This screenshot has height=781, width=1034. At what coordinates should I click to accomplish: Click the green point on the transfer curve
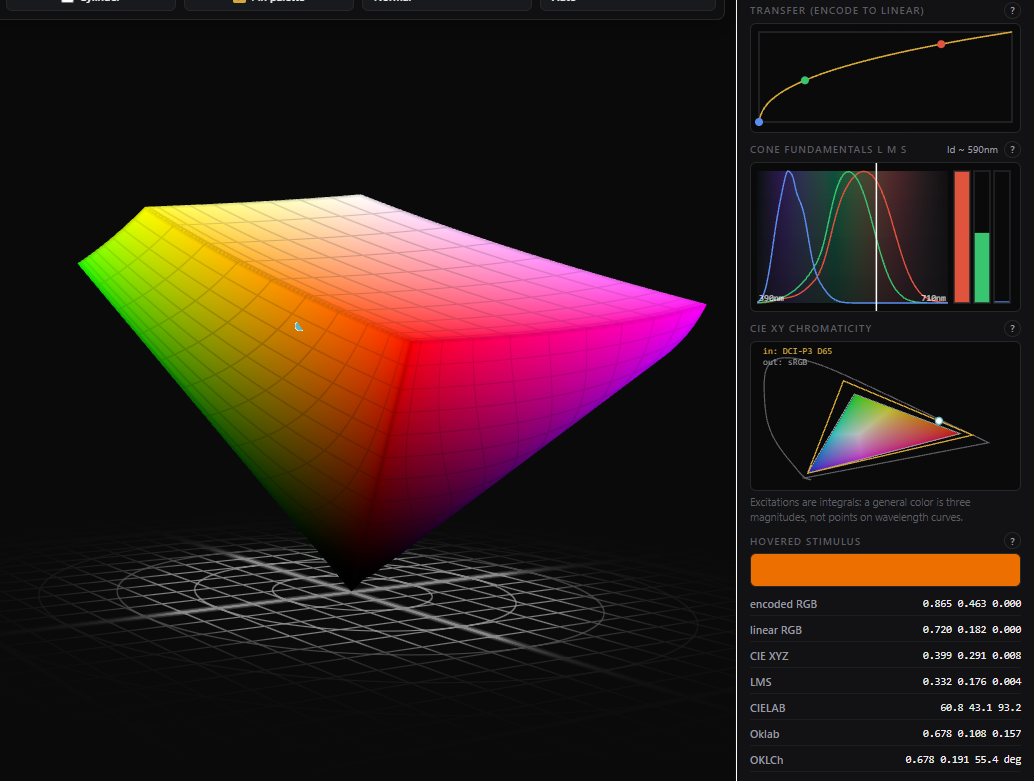805,80
